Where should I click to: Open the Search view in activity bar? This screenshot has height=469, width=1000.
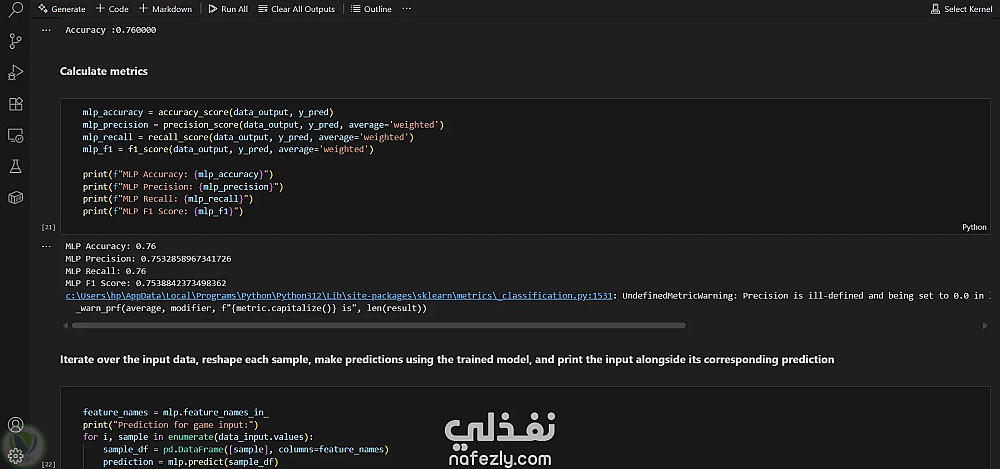15,9
